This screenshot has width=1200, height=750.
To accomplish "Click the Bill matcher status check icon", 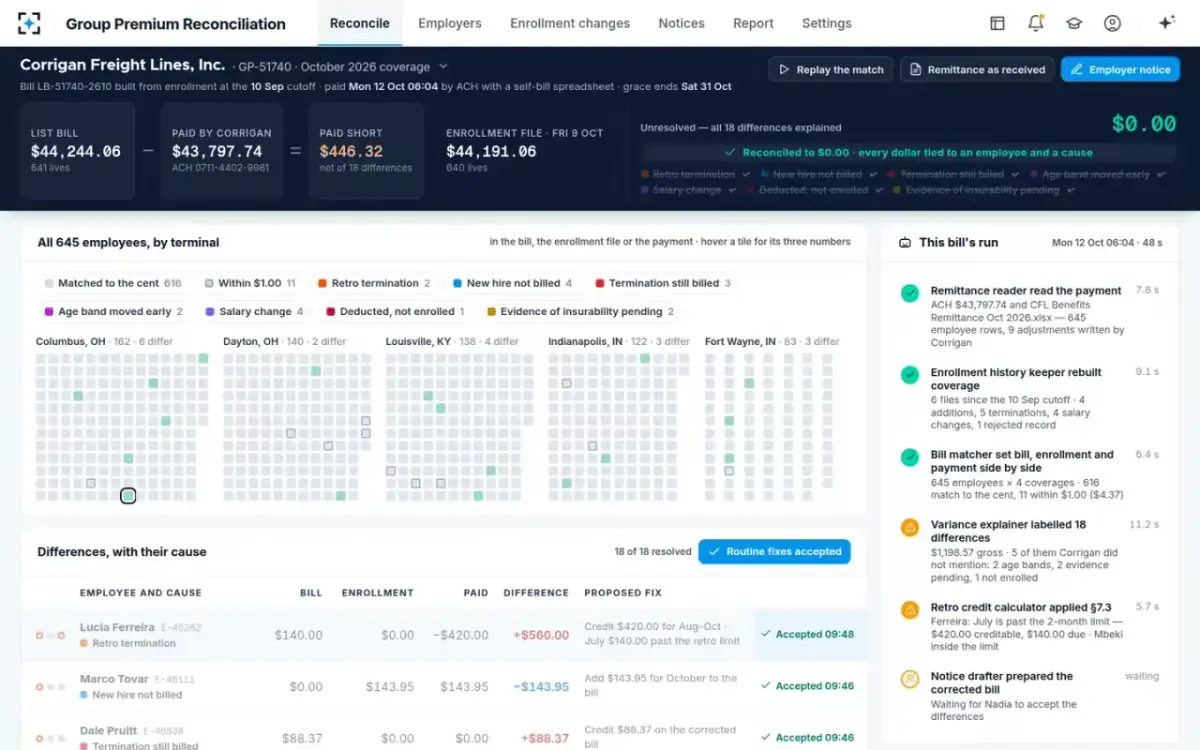I will coord(910,457).
